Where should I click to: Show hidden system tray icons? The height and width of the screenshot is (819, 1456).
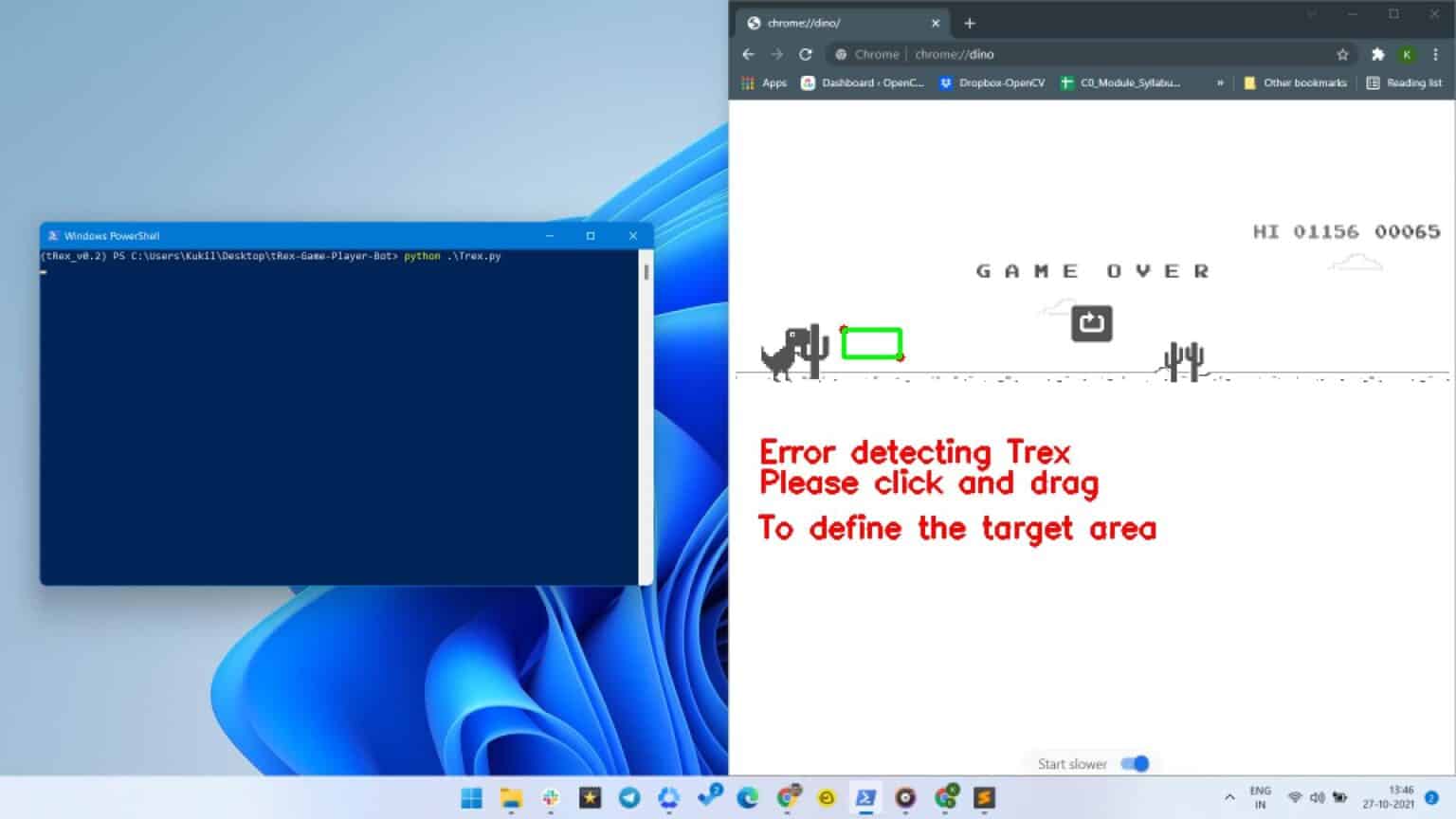pyautogui.click(x=1229, y=798)
